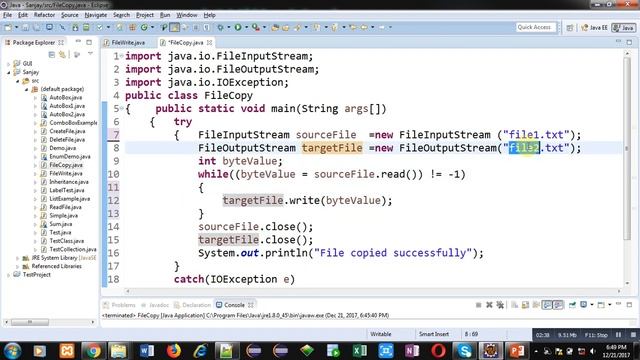Screen dimensions: 640x360
Task: Click the console Pin Console icon
Action: coord(572,305)
